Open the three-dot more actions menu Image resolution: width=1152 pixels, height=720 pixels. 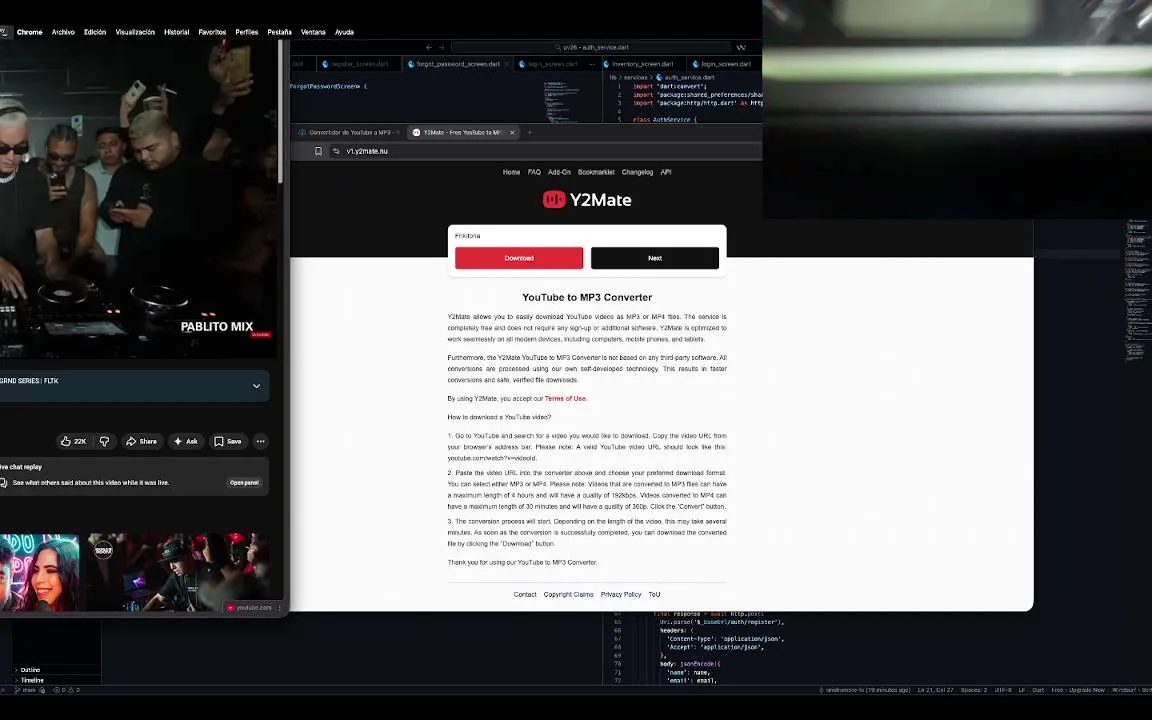pos(261,442)
